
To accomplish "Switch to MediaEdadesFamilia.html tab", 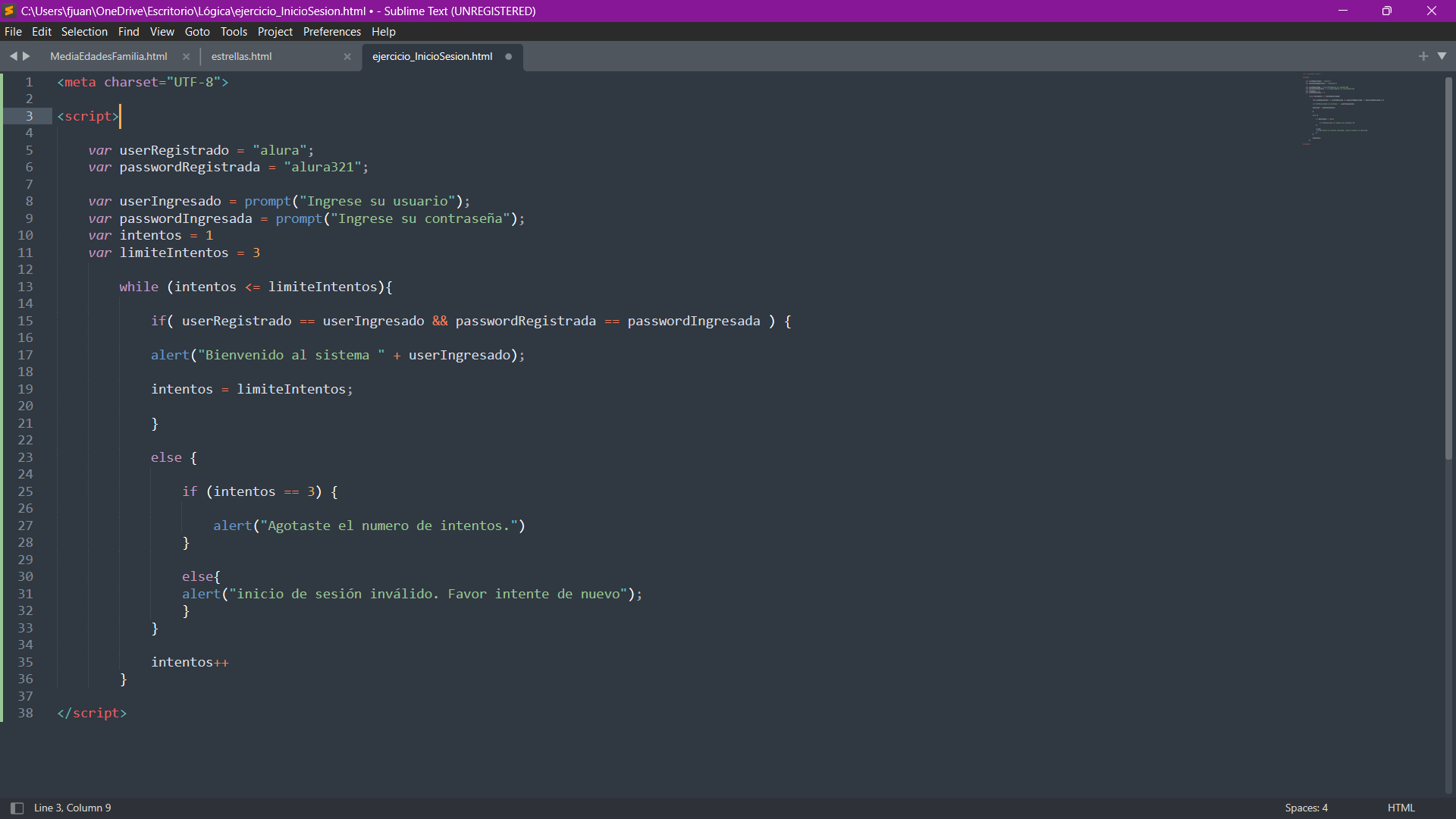I will click(108, 57).
